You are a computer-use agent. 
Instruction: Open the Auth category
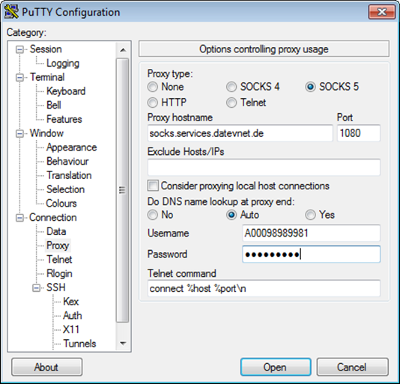pyautogui.click(x=72, y=315)
